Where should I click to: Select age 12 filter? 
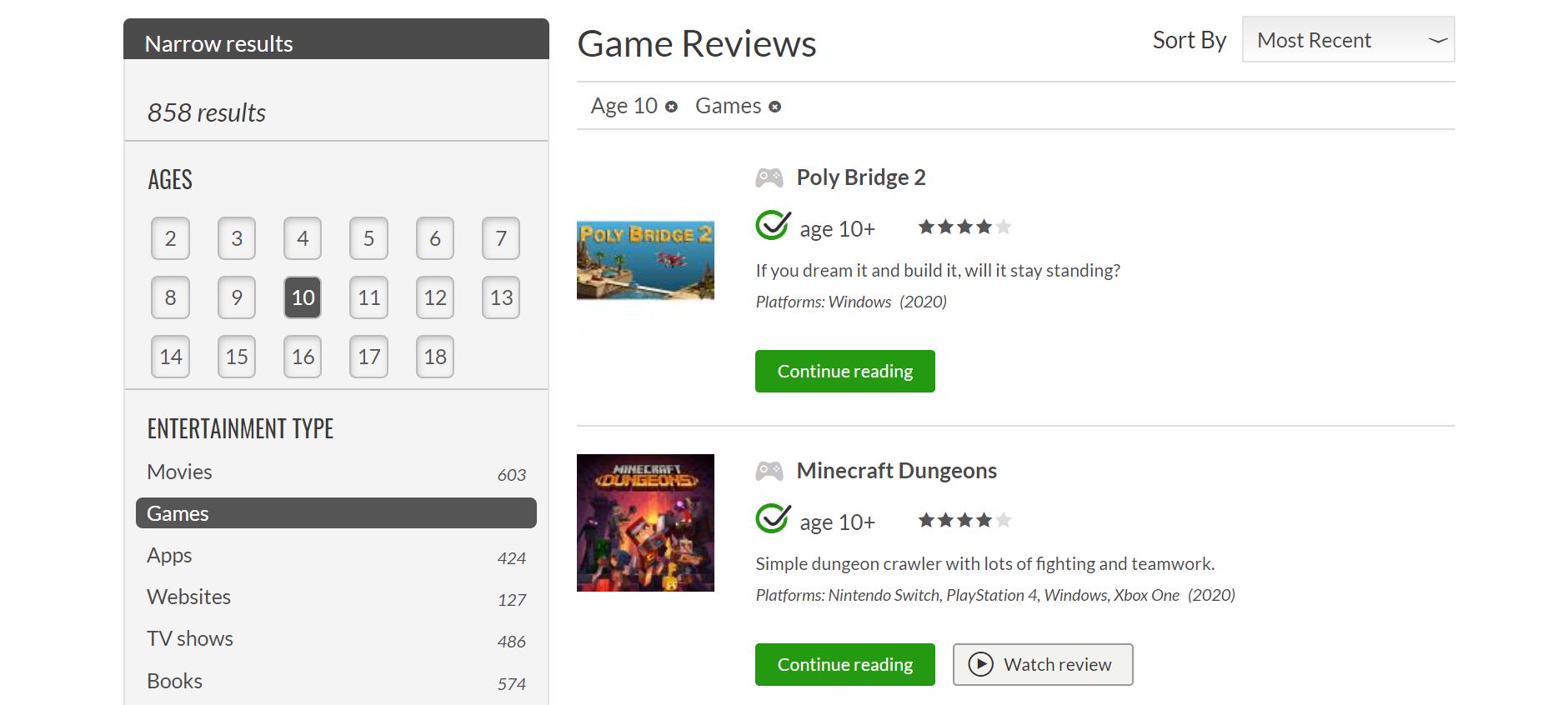(435, 297)
